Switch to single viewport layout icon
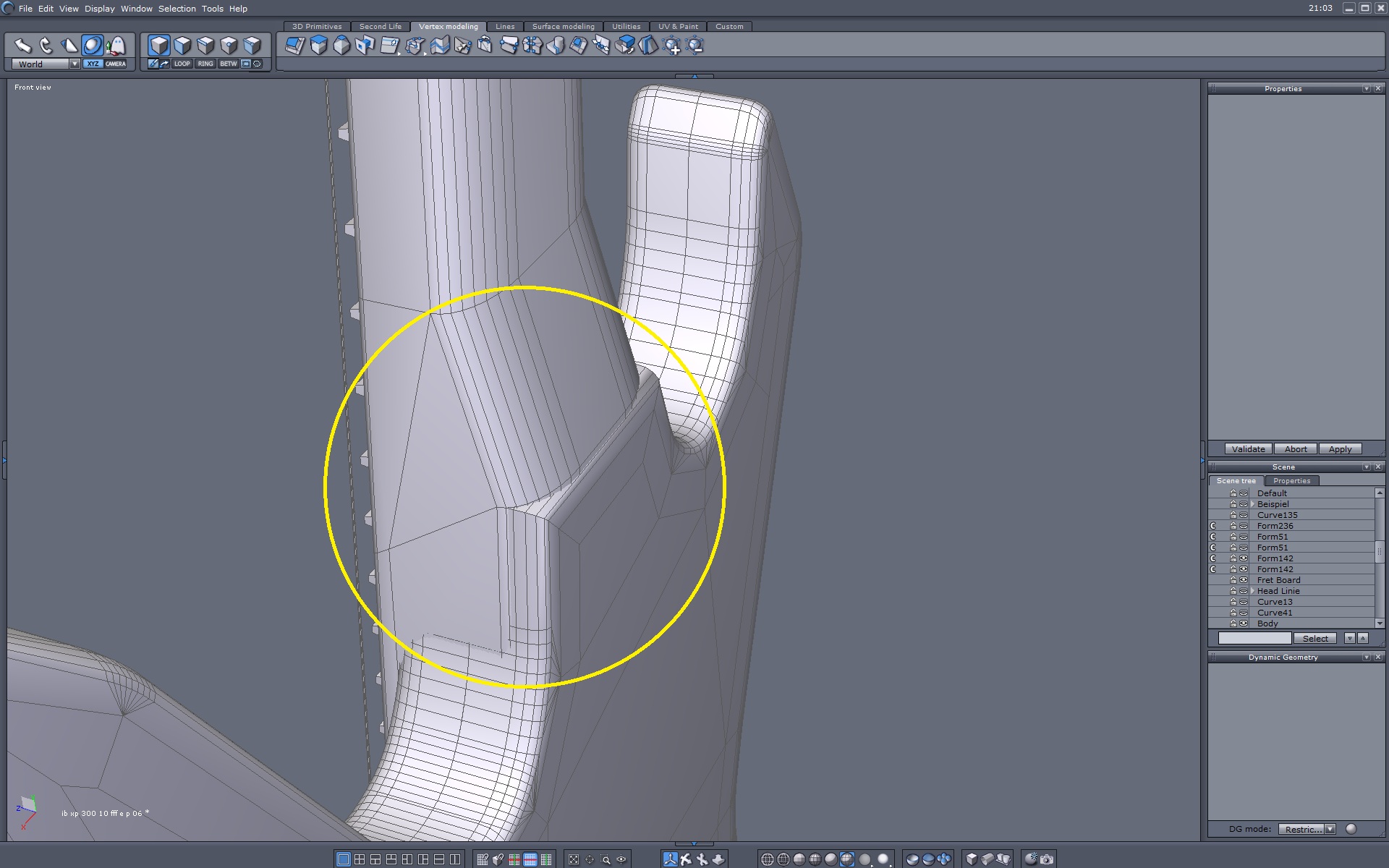 tap(344, 859)
